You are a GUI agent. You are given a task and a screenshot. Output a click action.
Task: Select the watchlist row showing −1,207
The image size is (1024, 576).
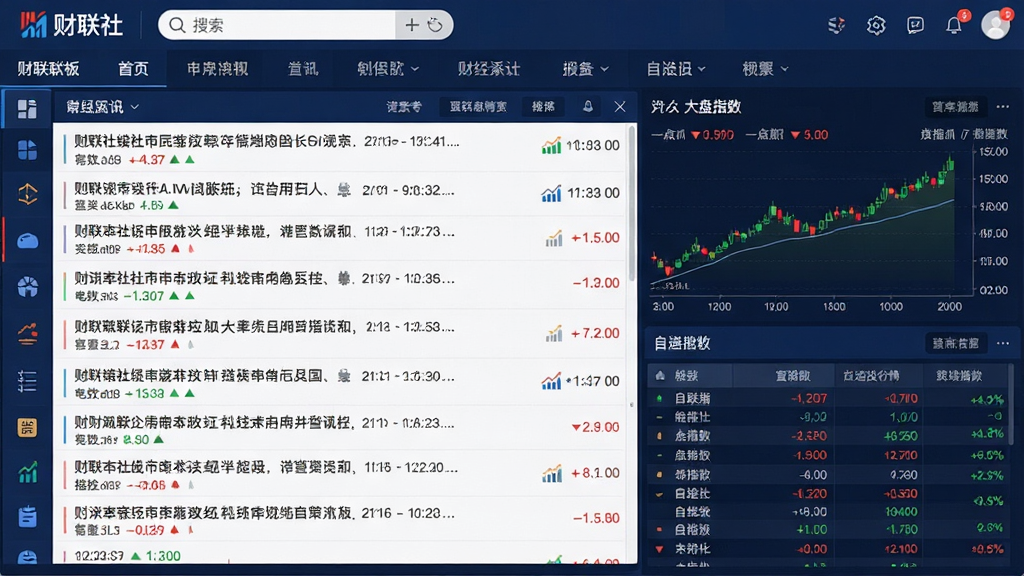click(829, 398)
